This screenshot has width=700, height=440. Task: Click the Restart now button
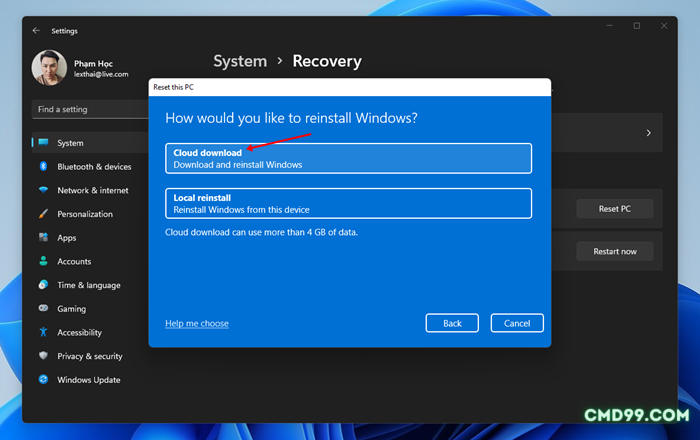(615, 251)
